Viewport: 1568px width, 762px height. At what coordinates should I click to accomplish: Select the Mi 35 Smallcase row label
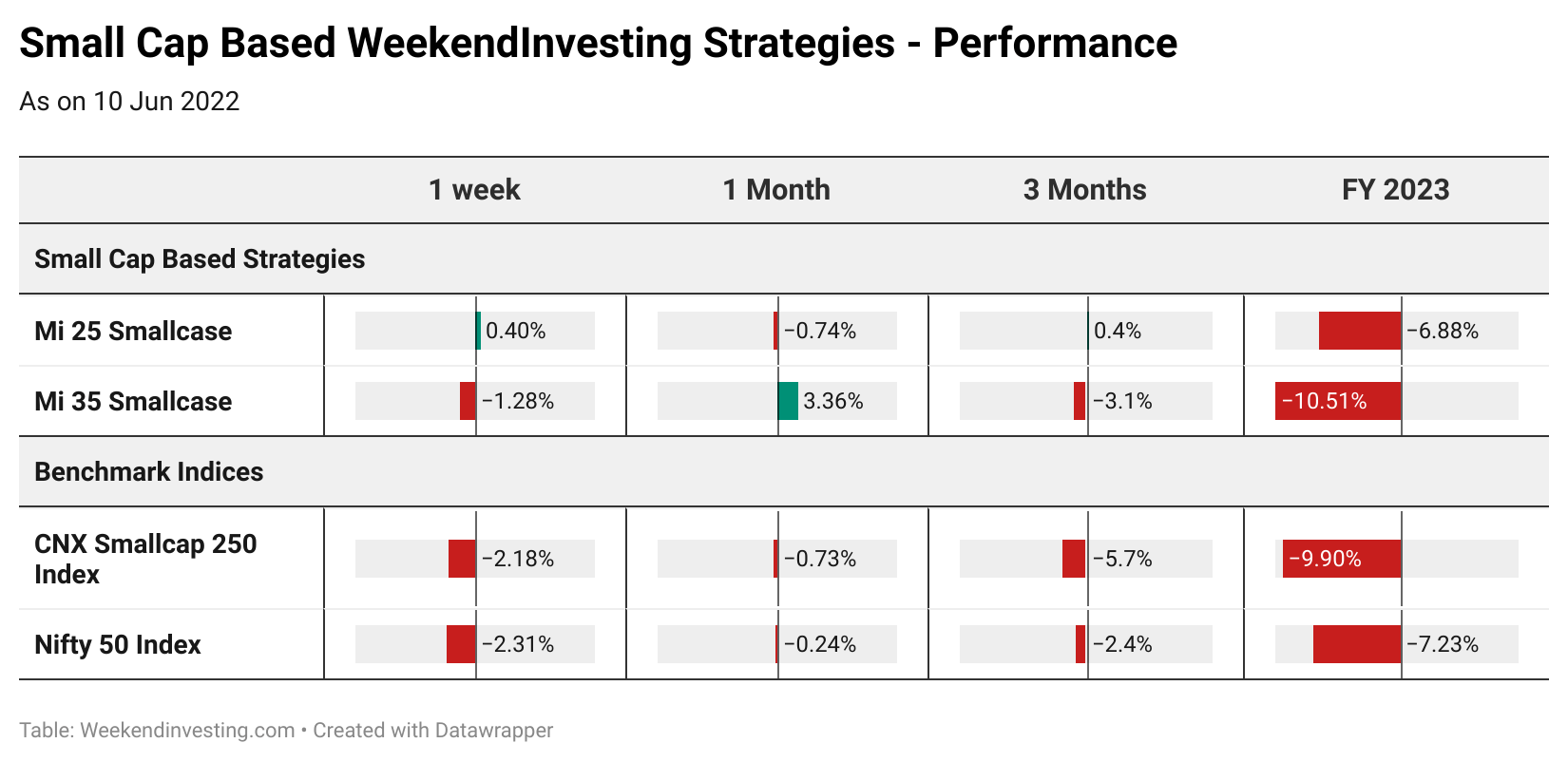[133, 401]
